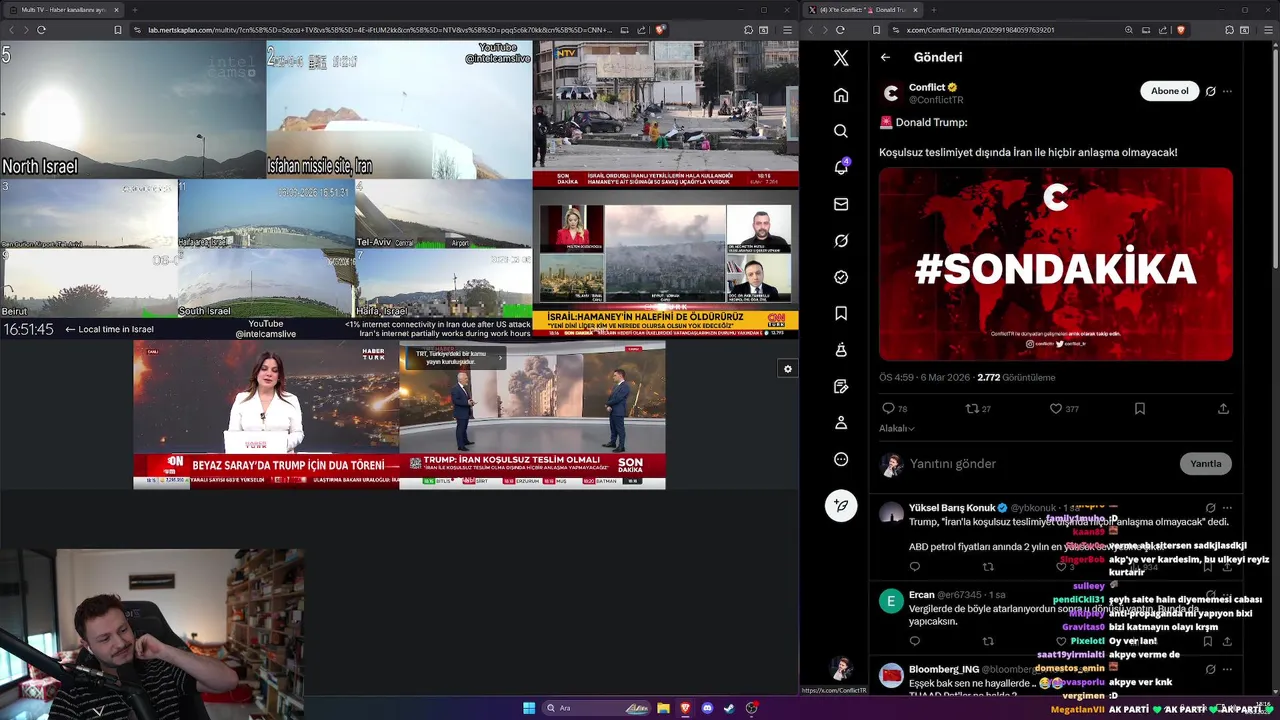Open X profile icon in sidebar
The width and height of the screenshot is (1280, 720).
pyautogui.click(x=841, y=423)
